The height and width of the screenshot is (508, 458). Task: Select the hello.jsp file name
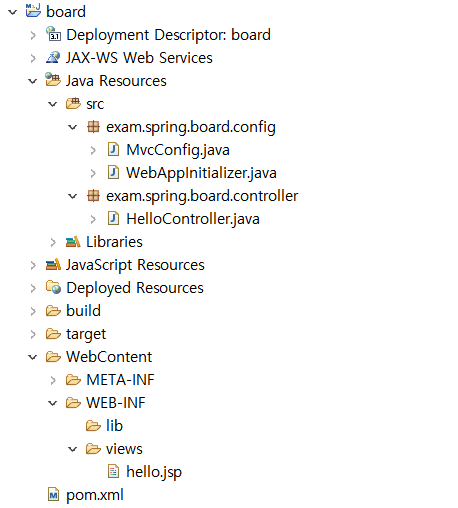click(154, 472)
